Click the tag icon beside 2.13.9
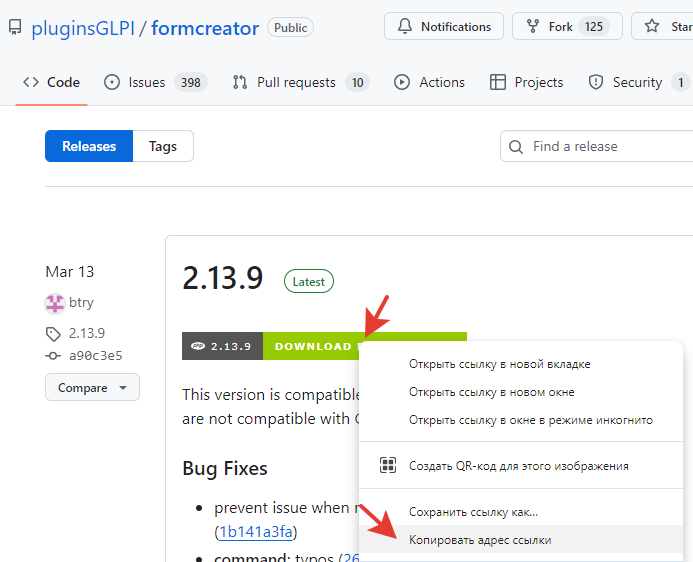Image resolution: width=693 pixels, height=562 pixels. (x=53, y=334)
